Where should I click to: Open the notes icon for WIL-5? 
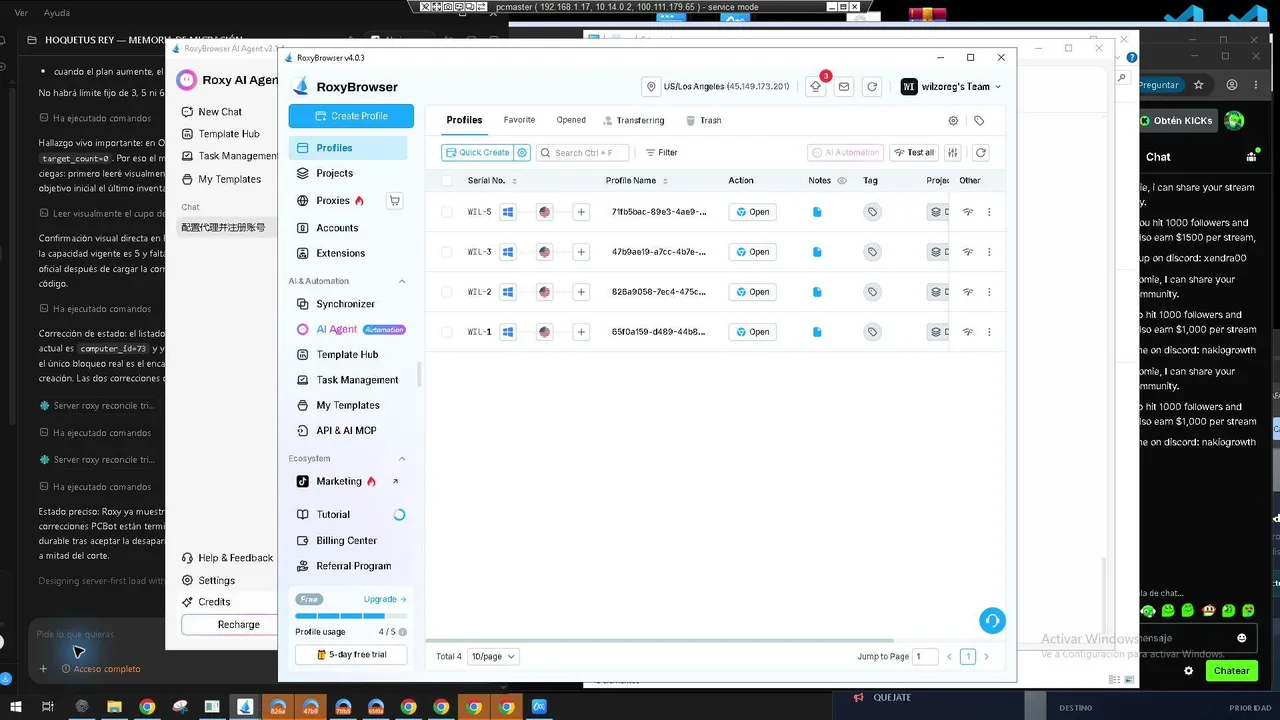[817, 212]
